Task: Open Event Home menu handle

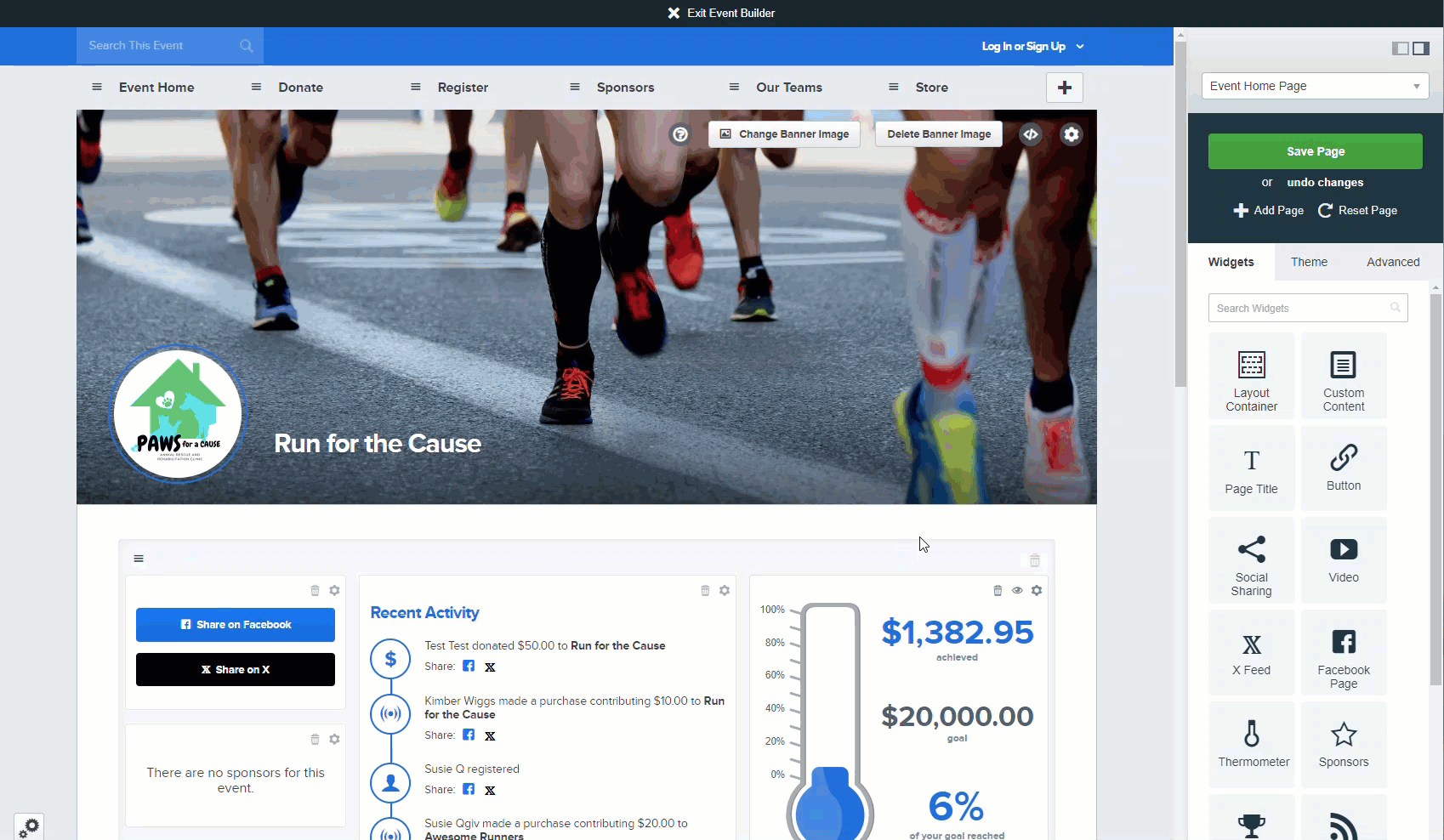Action: point(97,87)
